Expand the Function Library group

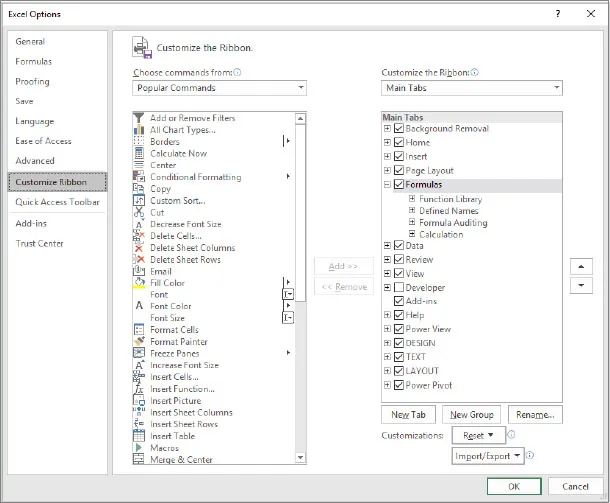(412, 199)
